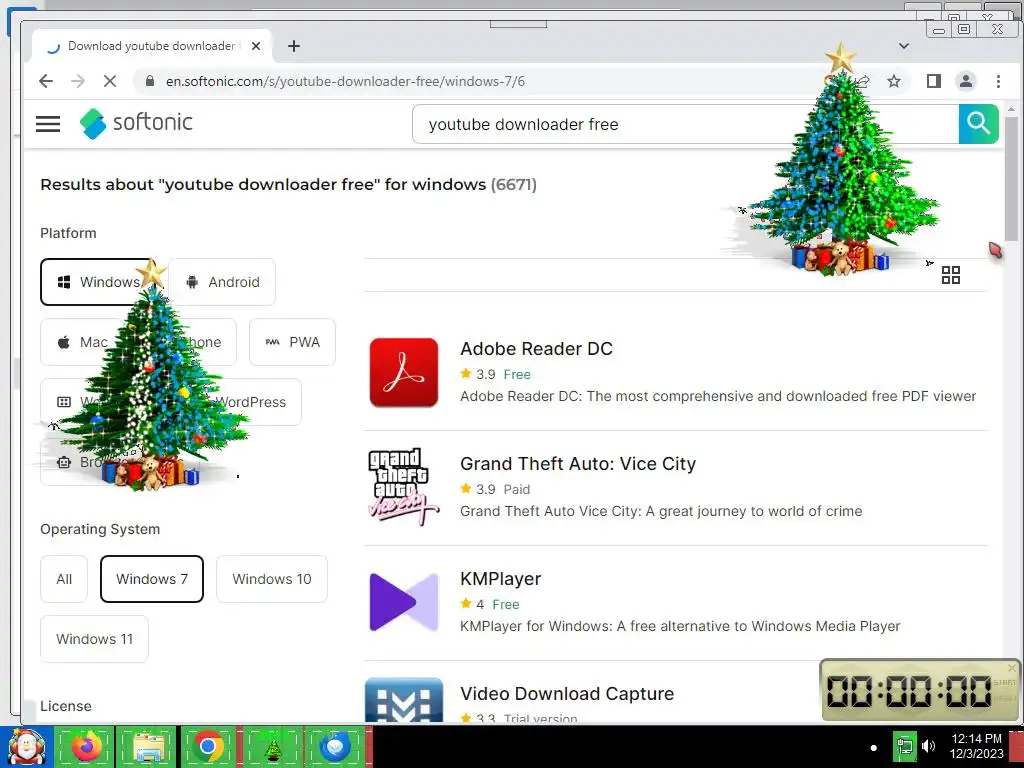Switch to Chrome on the taskbar
1024x768 pixels.
(x=208, y=746)
